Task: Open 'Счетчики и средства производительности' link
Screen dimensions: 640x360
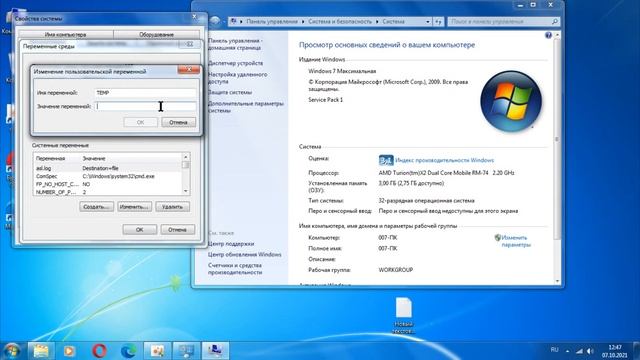Action: [x=235, y=269]
